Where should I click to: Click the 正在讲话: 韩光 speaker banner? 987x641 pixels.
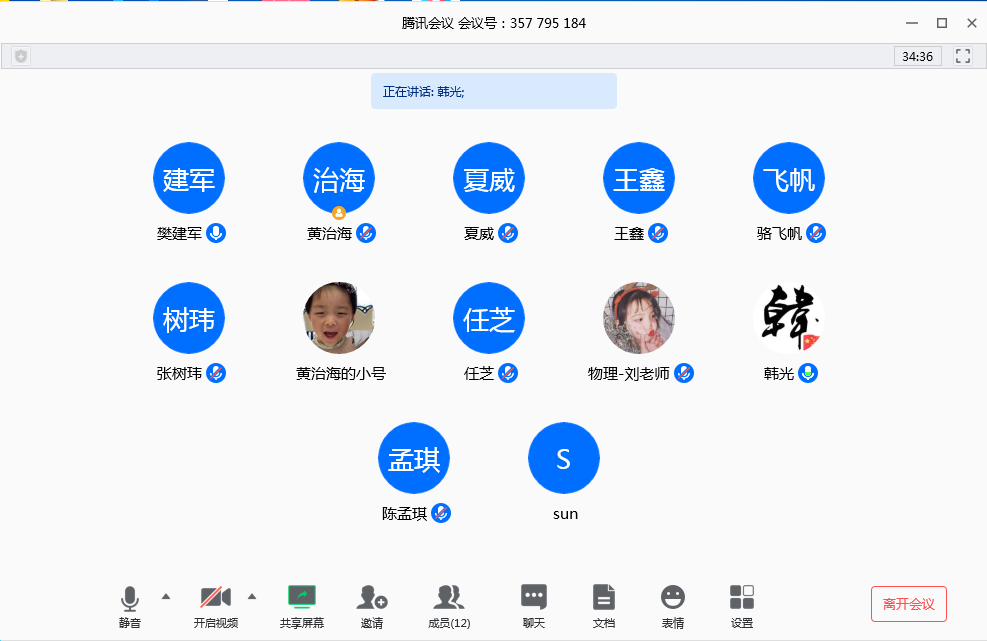(x=494, y=91)
